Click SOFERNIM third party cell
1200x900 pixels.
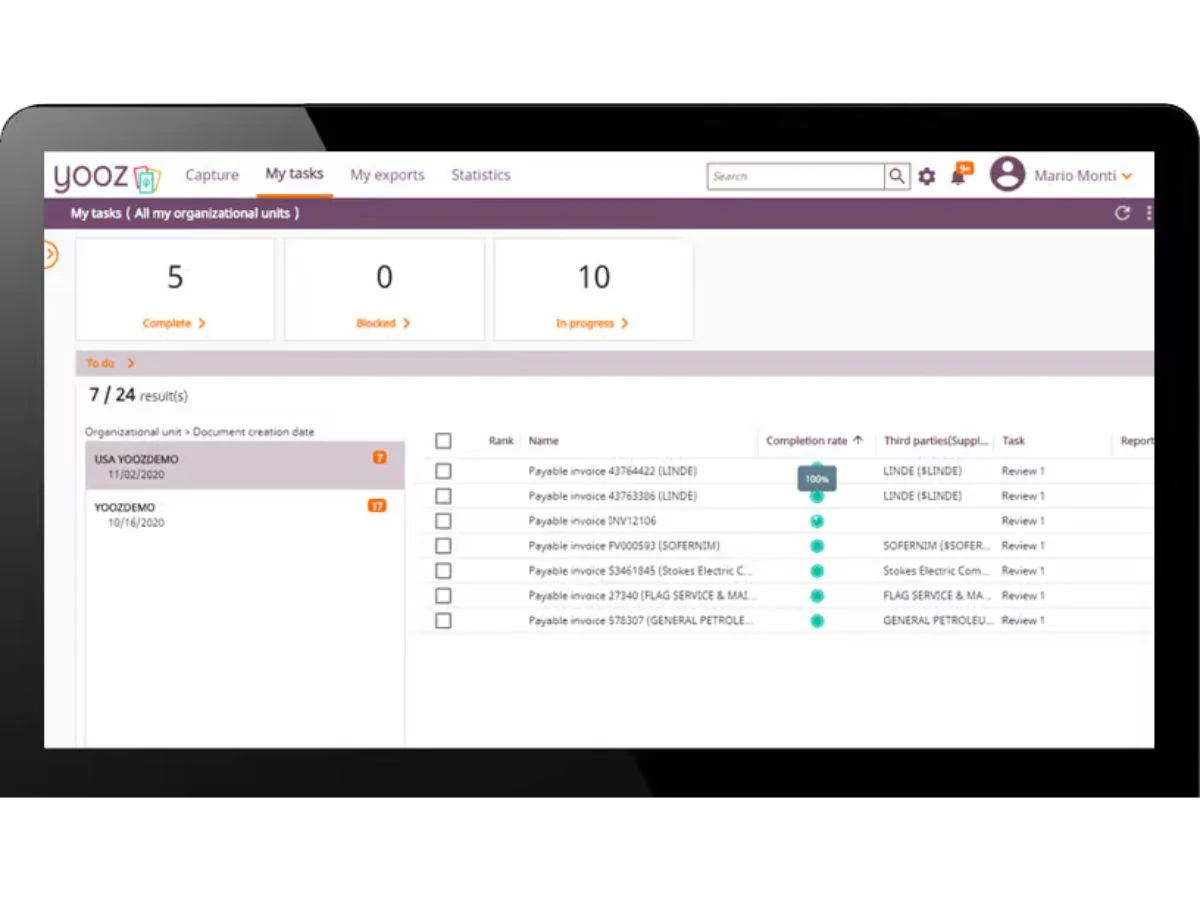937,546
